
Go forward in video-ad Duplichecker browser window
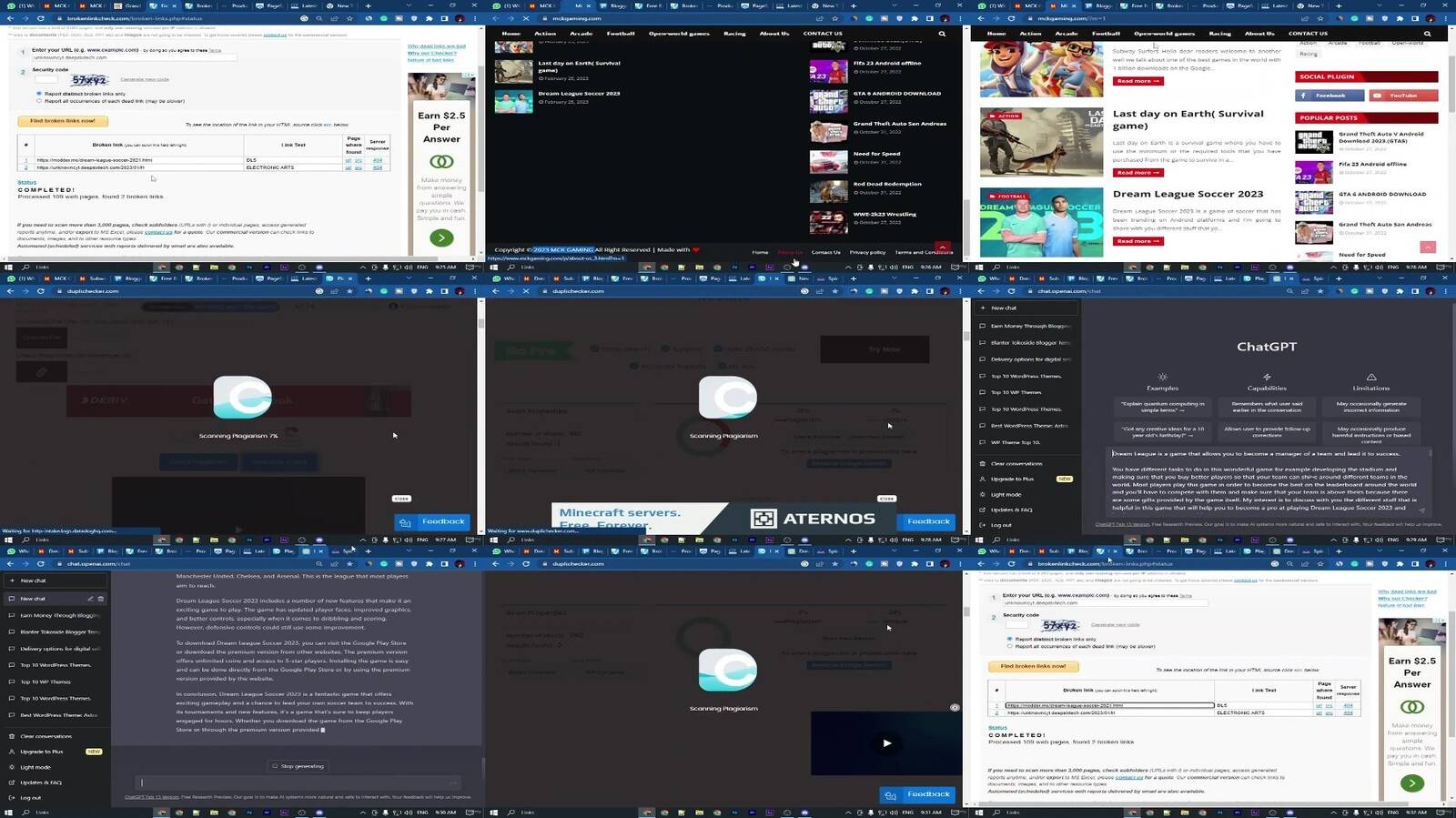(x=511, y=564)
